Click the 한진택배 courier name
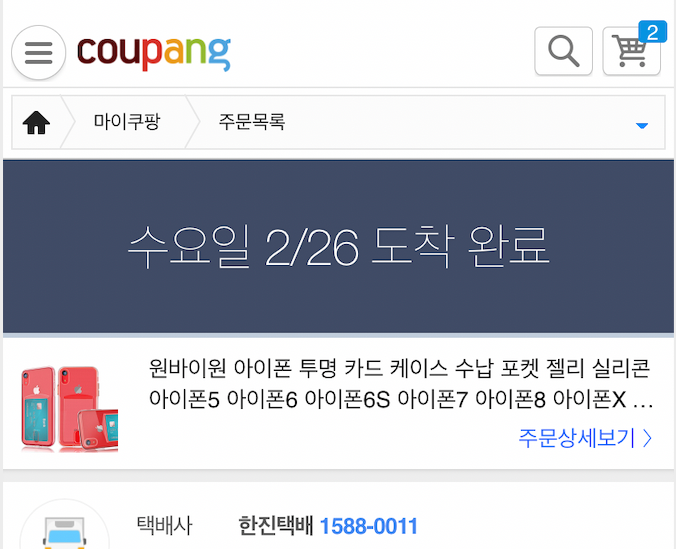 tap(275, 526)
